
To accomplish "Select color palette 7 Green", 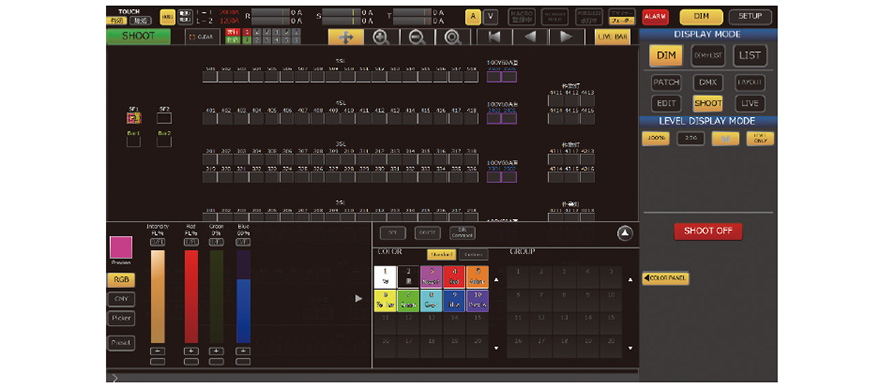I will click(408, 301).
